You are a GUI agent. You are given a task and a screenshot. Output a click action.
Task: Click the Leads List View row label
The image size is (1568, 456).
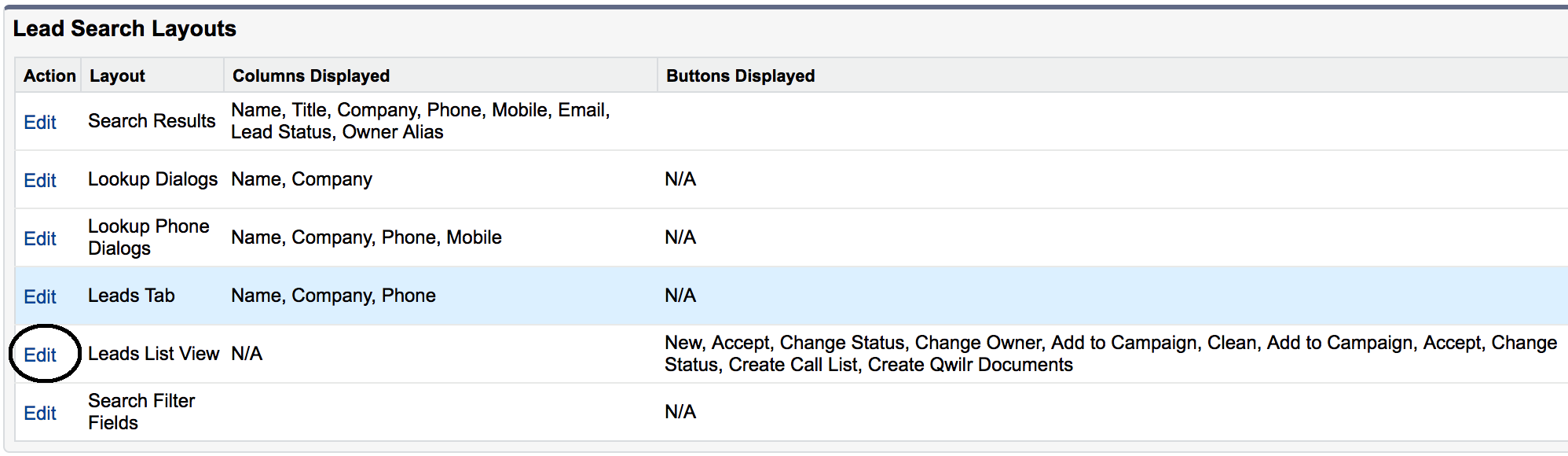(x=154, y=355)
